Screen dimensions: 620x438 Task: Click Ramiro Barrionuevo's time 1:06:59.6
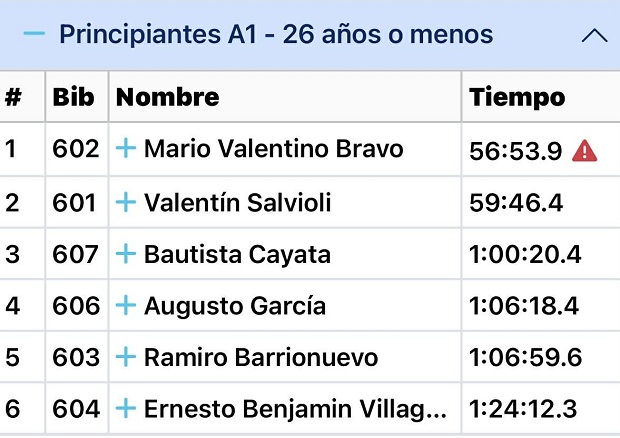point(525,358)
